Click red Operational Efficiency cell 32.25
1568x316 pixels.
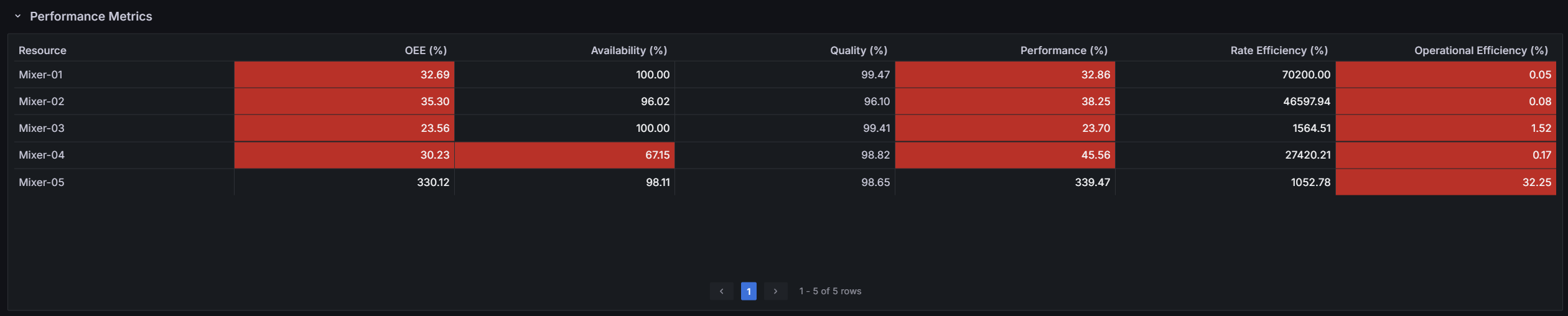[x=1445, y=182]
